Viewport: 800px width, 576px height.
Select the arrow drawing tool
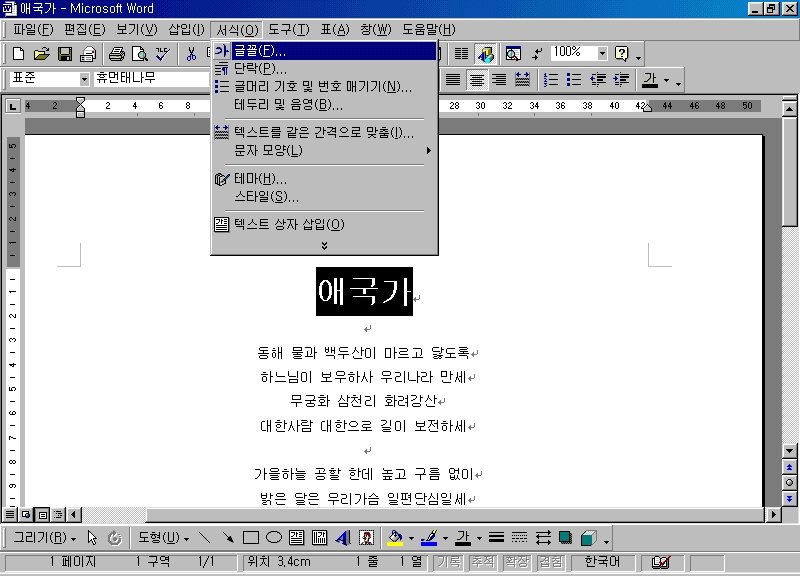(x=228, y=537)
